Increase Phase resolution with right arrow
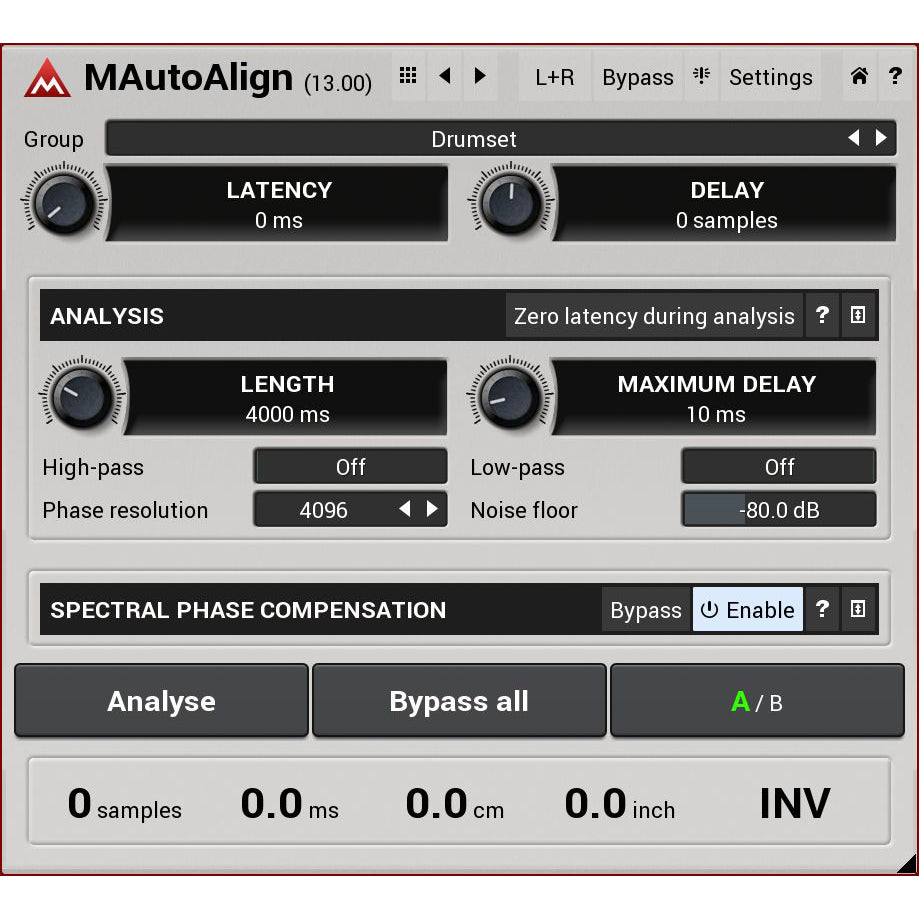The width and height of the screenshot is (919, 919). click(432, 509)
